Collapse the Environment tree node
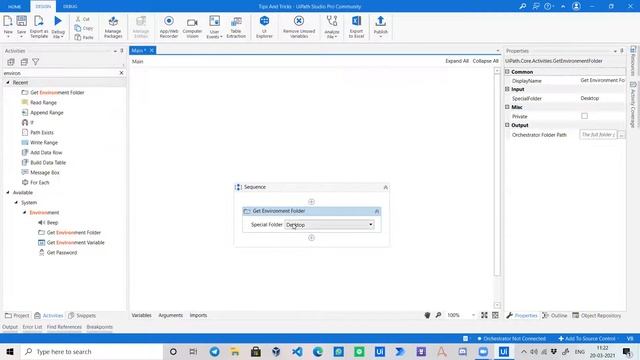Screen dimensions: 640x360 click(x=24, y=212)
